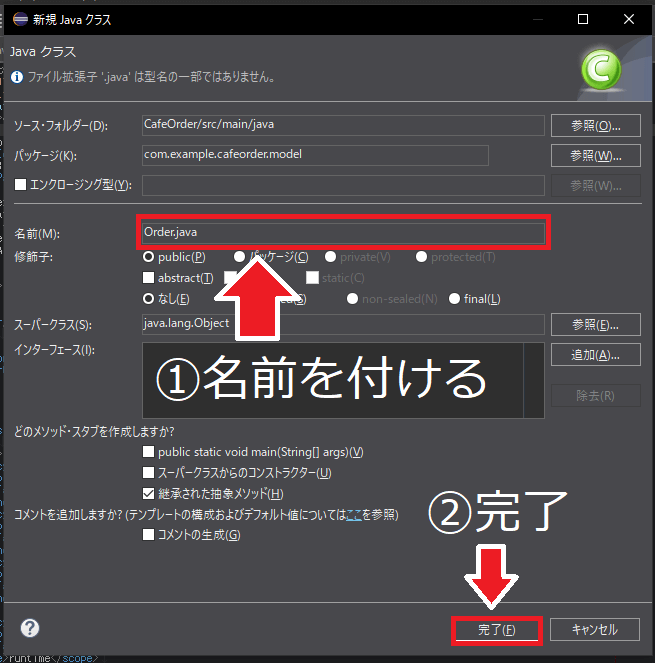This screenshot has width=655, height=663.
Task: Browse for package
Action: tap(595, 155)
